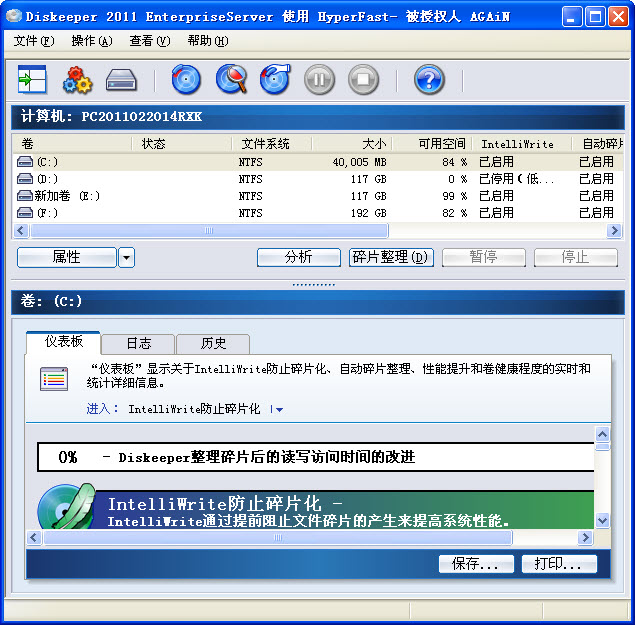Click the 停止 button
635x625 pixels.
(x=575, y=258)
